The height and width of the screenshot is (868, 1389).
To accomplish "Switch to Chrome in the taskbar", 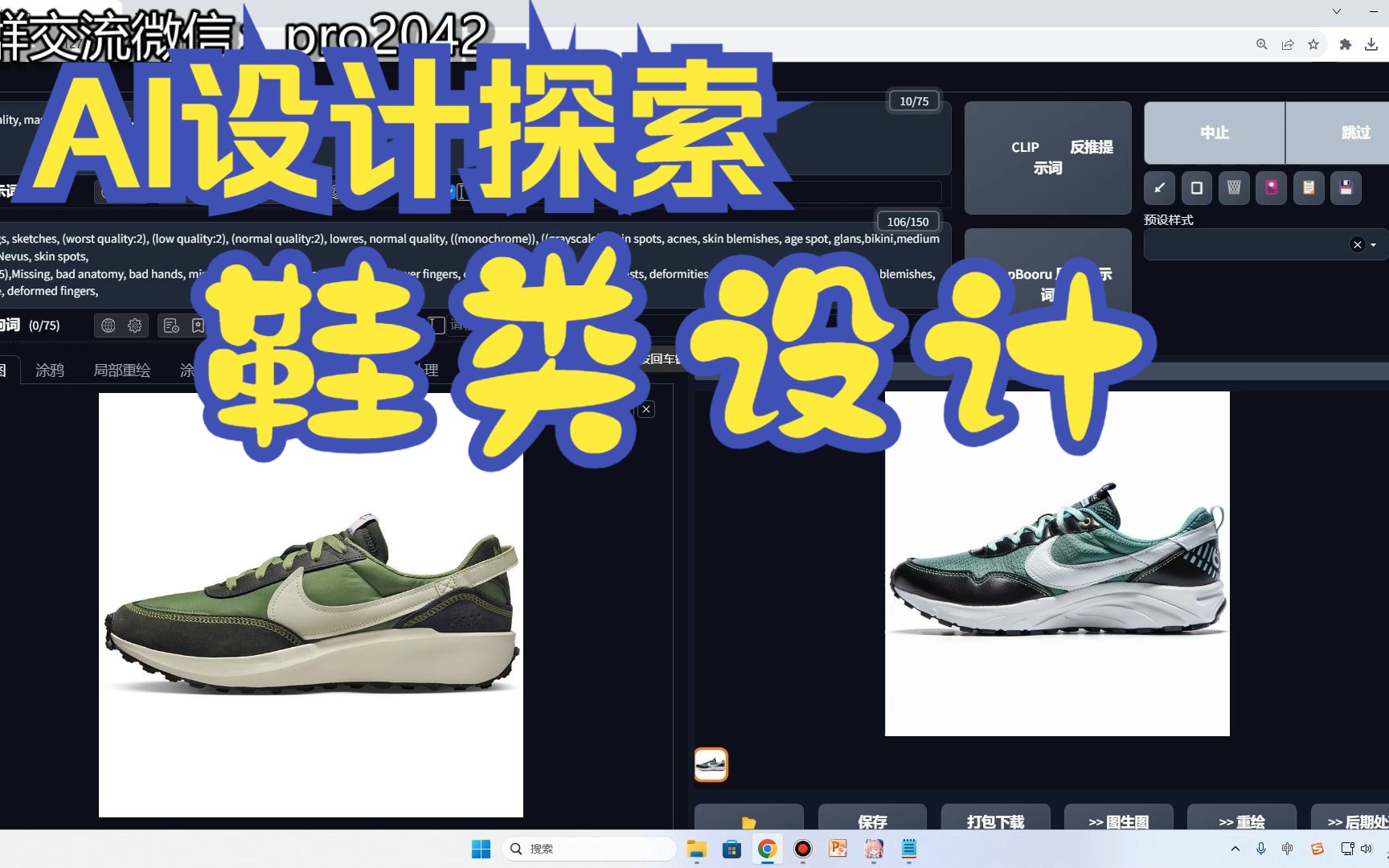I will (x=767, y=849).
